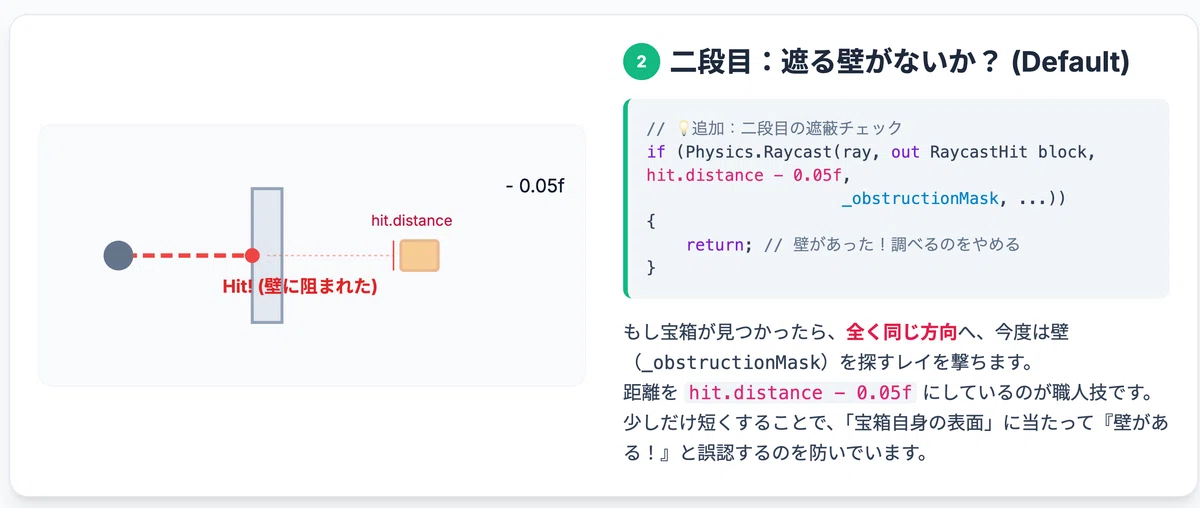The image size is (1200, 508).
Task: Click the comment 追加：二段目の遮蔽チェック
Action: pos(797,129)
